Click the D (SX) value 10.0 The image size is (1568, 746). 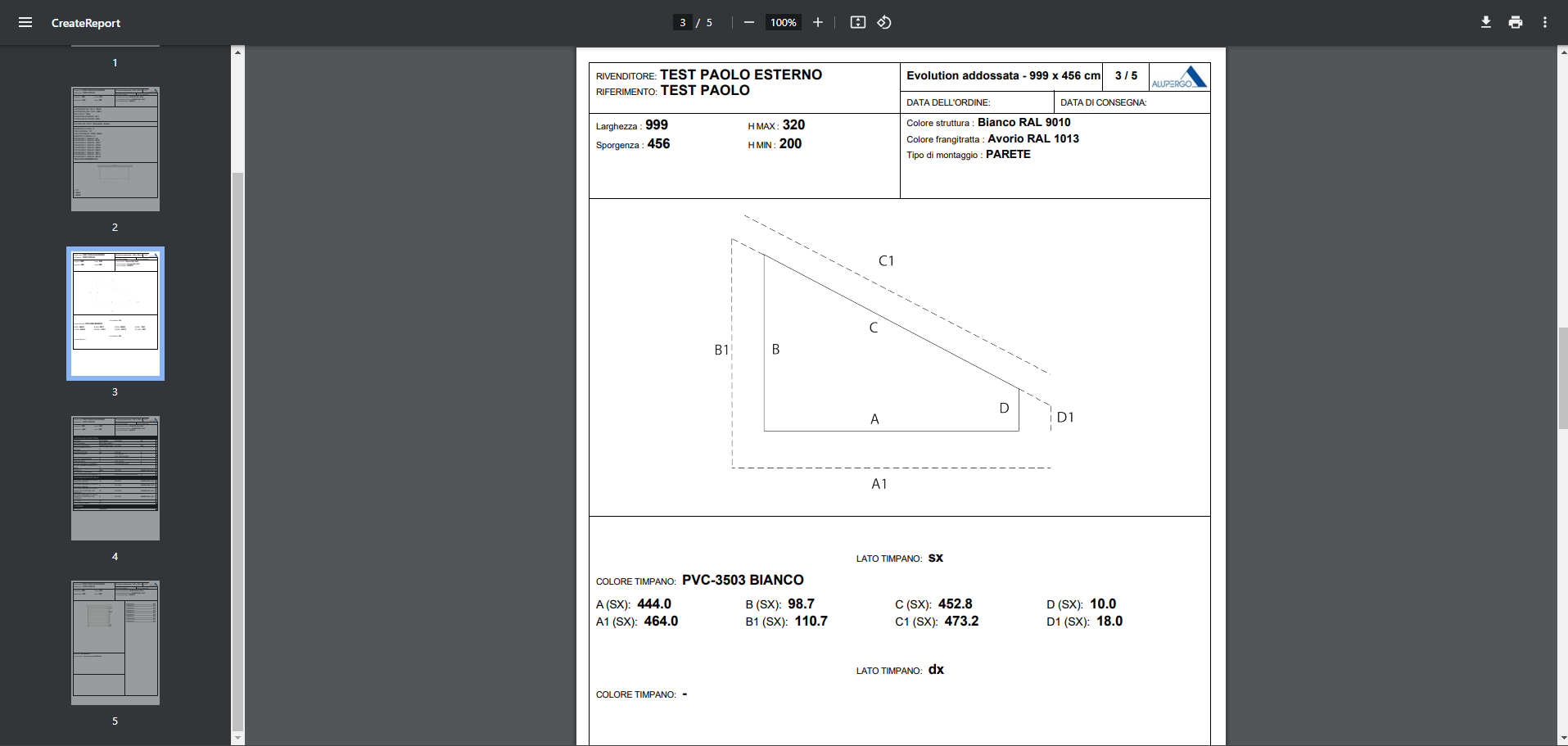[x=1103, y=604]
